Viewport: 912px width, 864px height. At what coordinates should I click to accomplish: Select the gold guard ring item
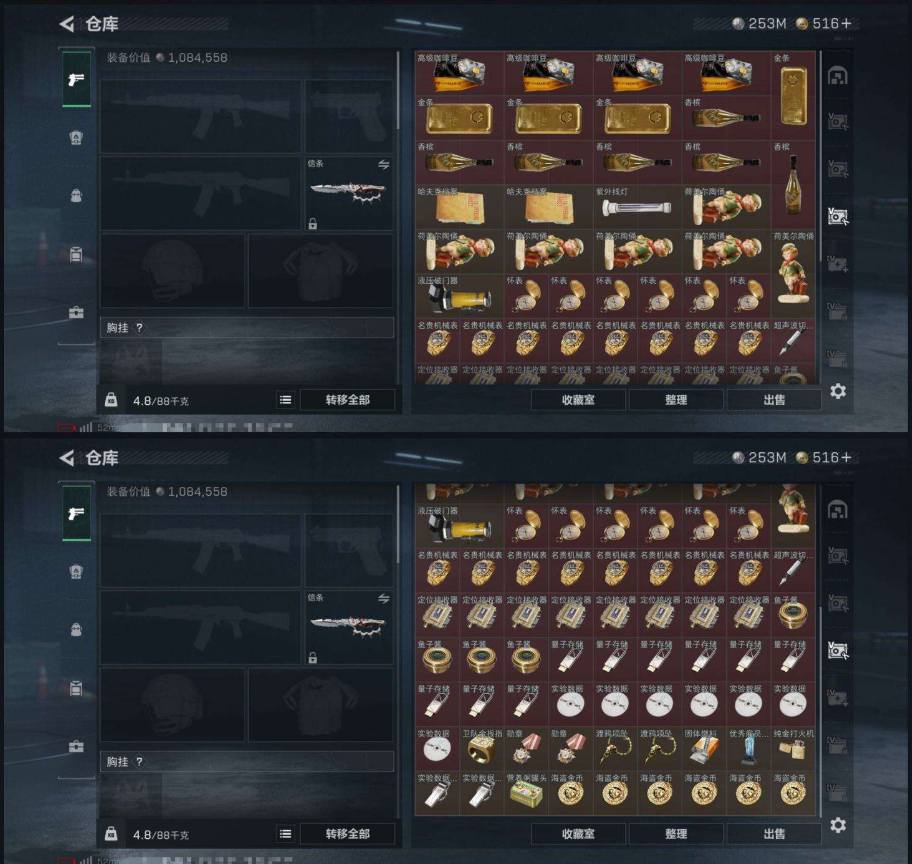click(x=482, y=749)
